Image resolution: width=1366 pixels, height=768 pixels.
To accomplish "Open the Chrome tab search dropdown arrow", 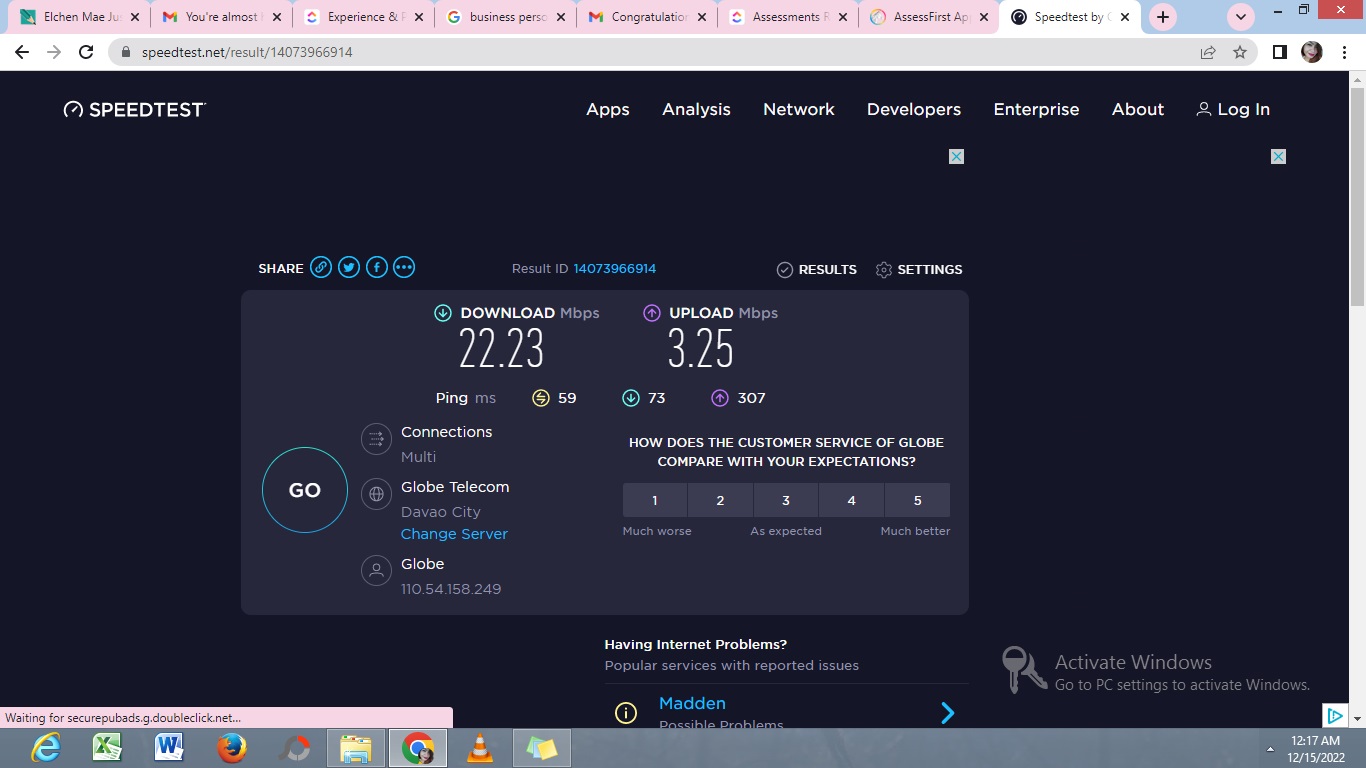I will (x=1241, y=17).
